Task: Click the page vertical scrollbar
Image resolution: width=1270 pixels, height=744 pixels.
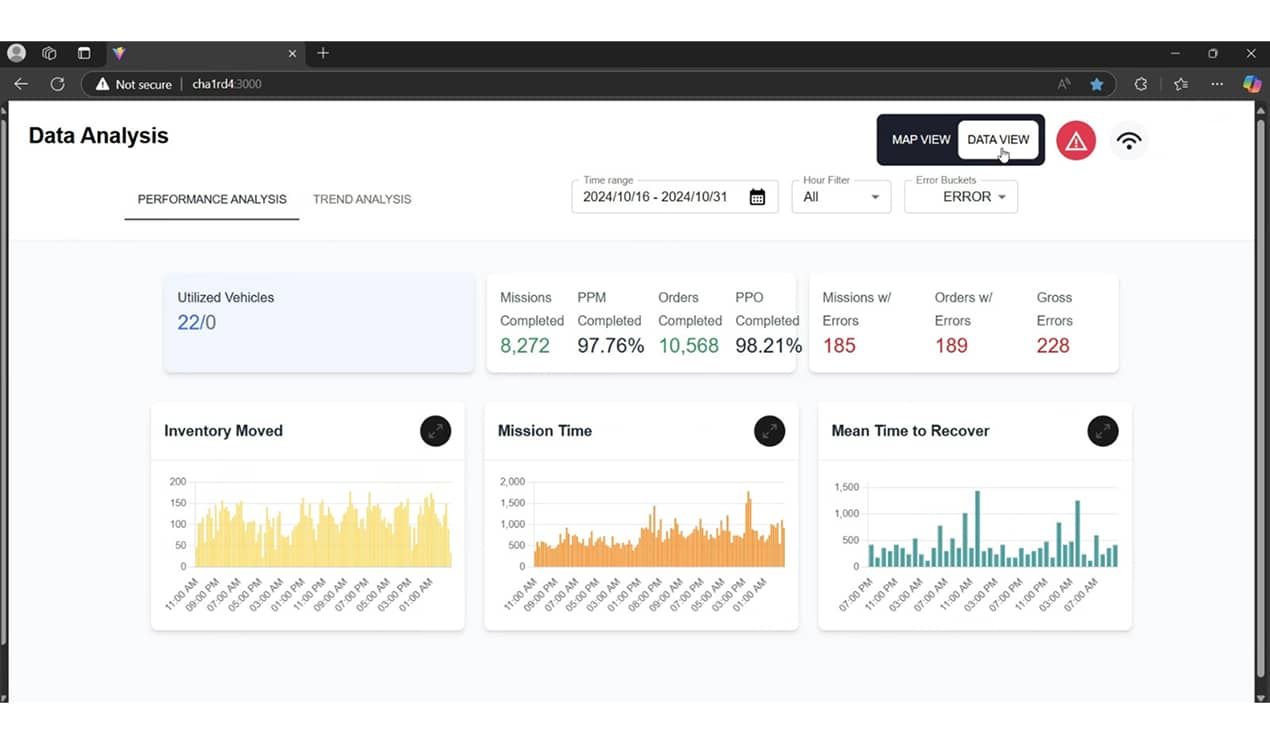Action: [1262, 400]
